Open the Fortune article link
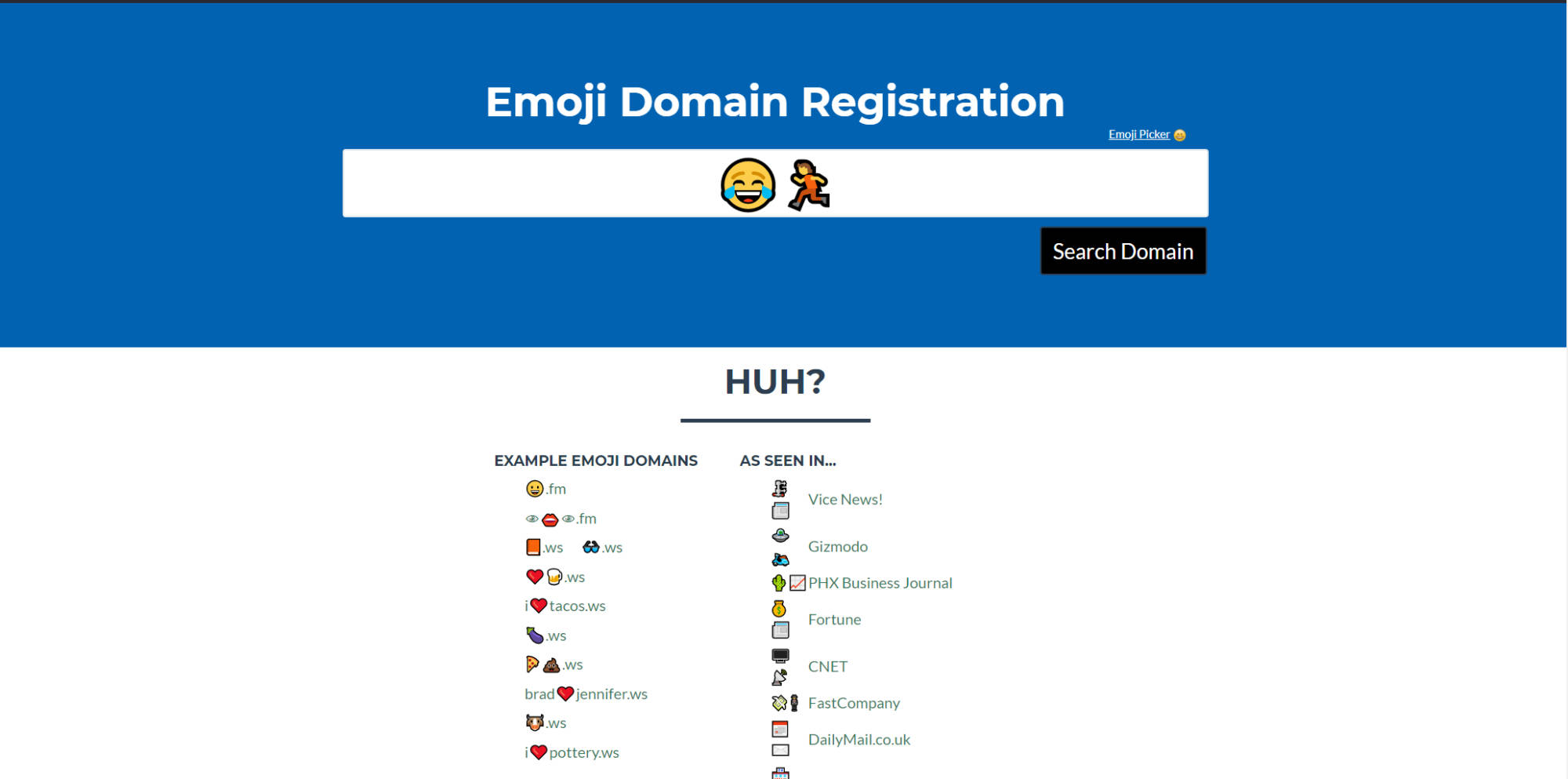Image resolution: width=1568 pixels, height=779 pixels. [x=834, y=619]
